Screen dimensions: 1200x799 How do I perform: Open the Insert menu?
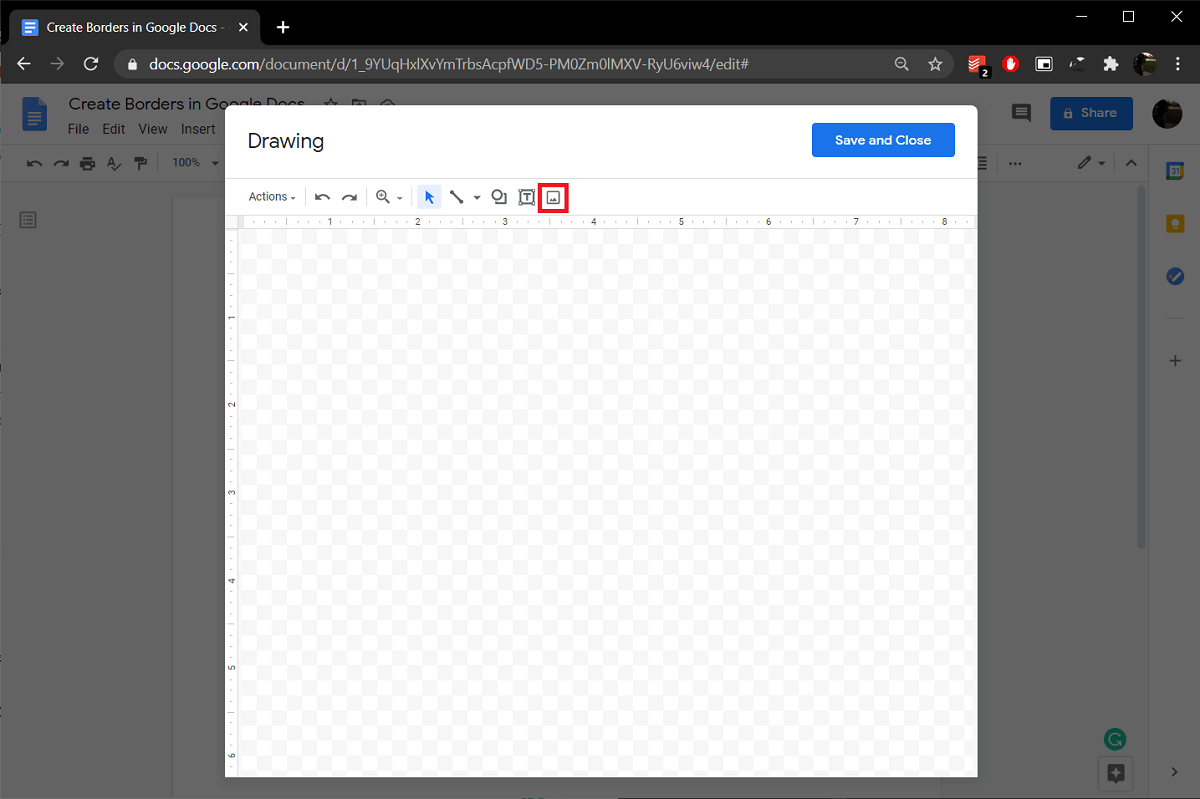point(198,128)
